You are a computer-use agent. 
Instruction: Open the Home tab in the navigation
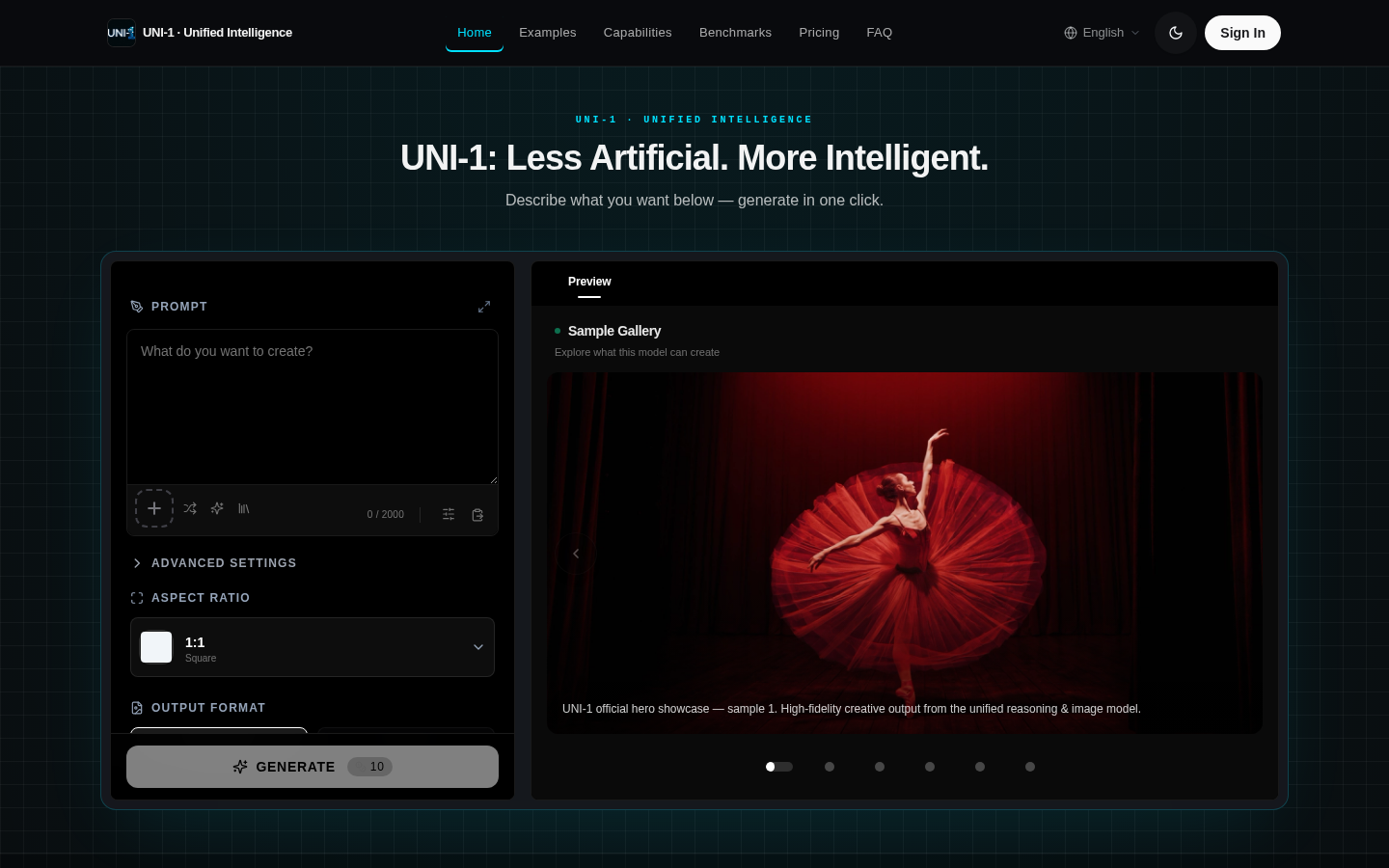[x=475, y=33]
